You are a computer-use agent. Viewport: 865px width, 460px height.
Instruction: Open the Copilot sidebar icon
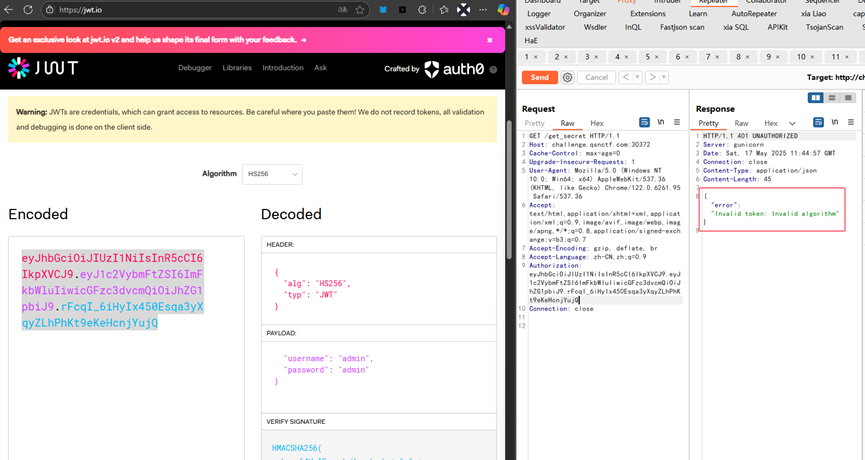pyautogui.click(x=503, y=10)
